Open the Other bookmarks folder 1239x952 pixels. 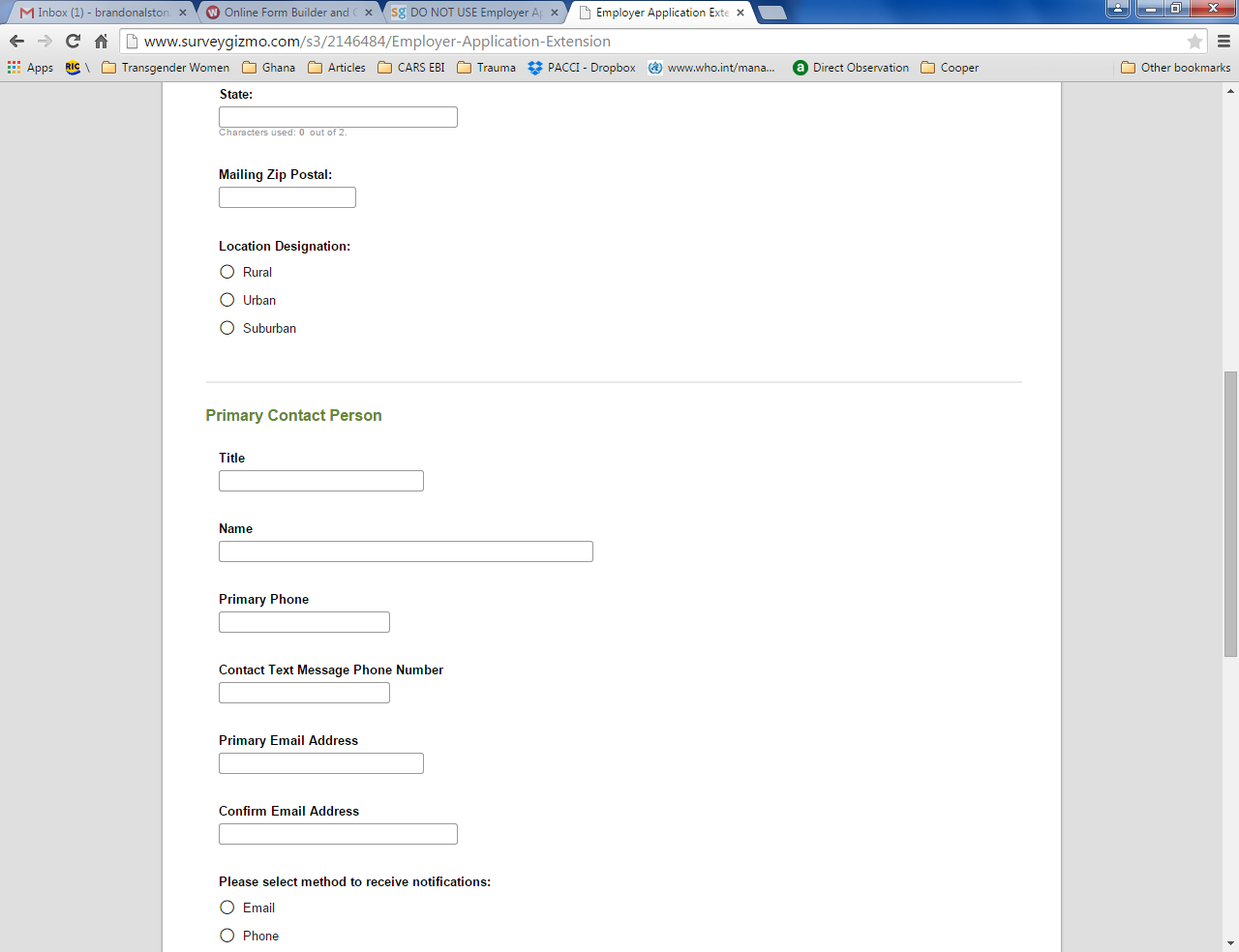tap(1175, 68)
